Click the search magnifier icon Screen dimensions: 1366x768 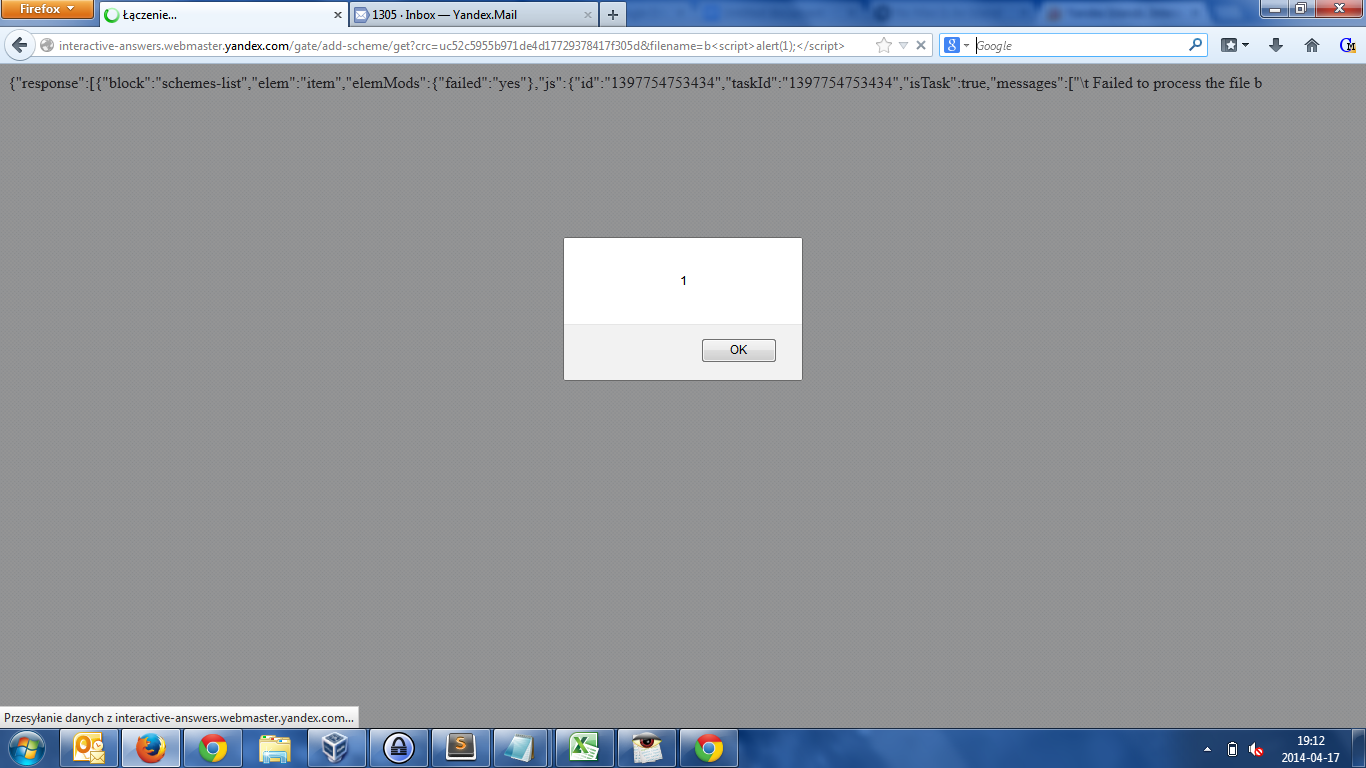[1196, 45]
